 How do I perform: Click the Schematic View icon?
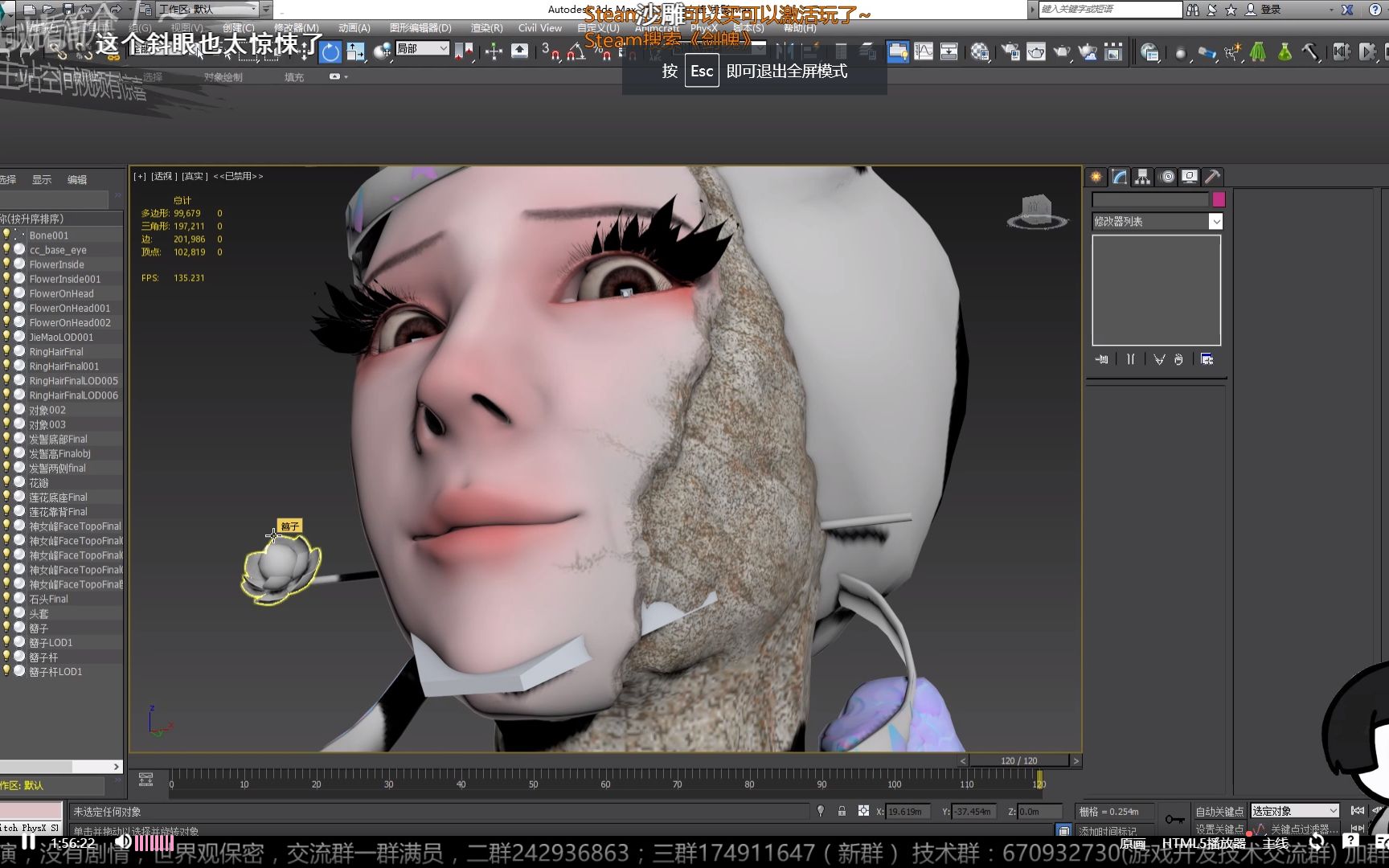pyautogui.click(x=949, y=51)
